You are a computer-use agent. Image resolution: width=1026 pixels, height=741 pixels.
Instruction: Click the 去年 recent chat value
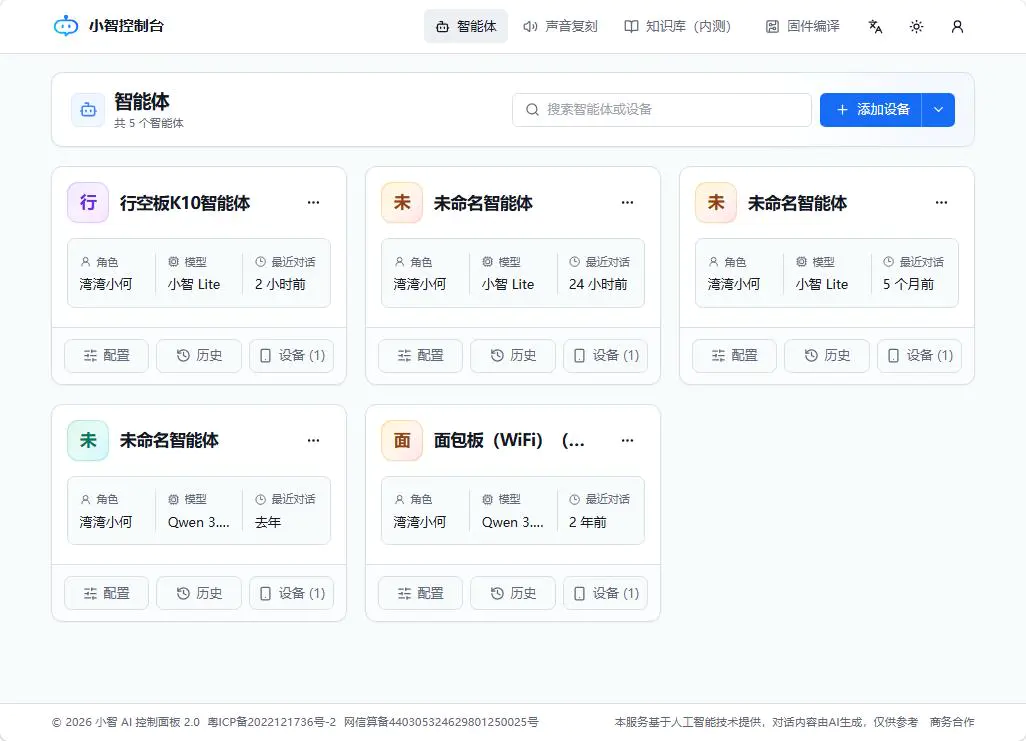pyautogui.click(x=268, y=522)
